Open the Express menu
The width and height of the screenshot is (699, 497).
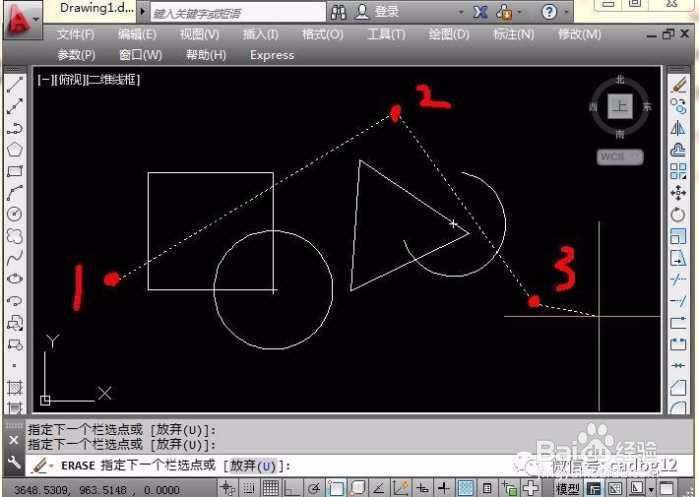pos(272,55)
